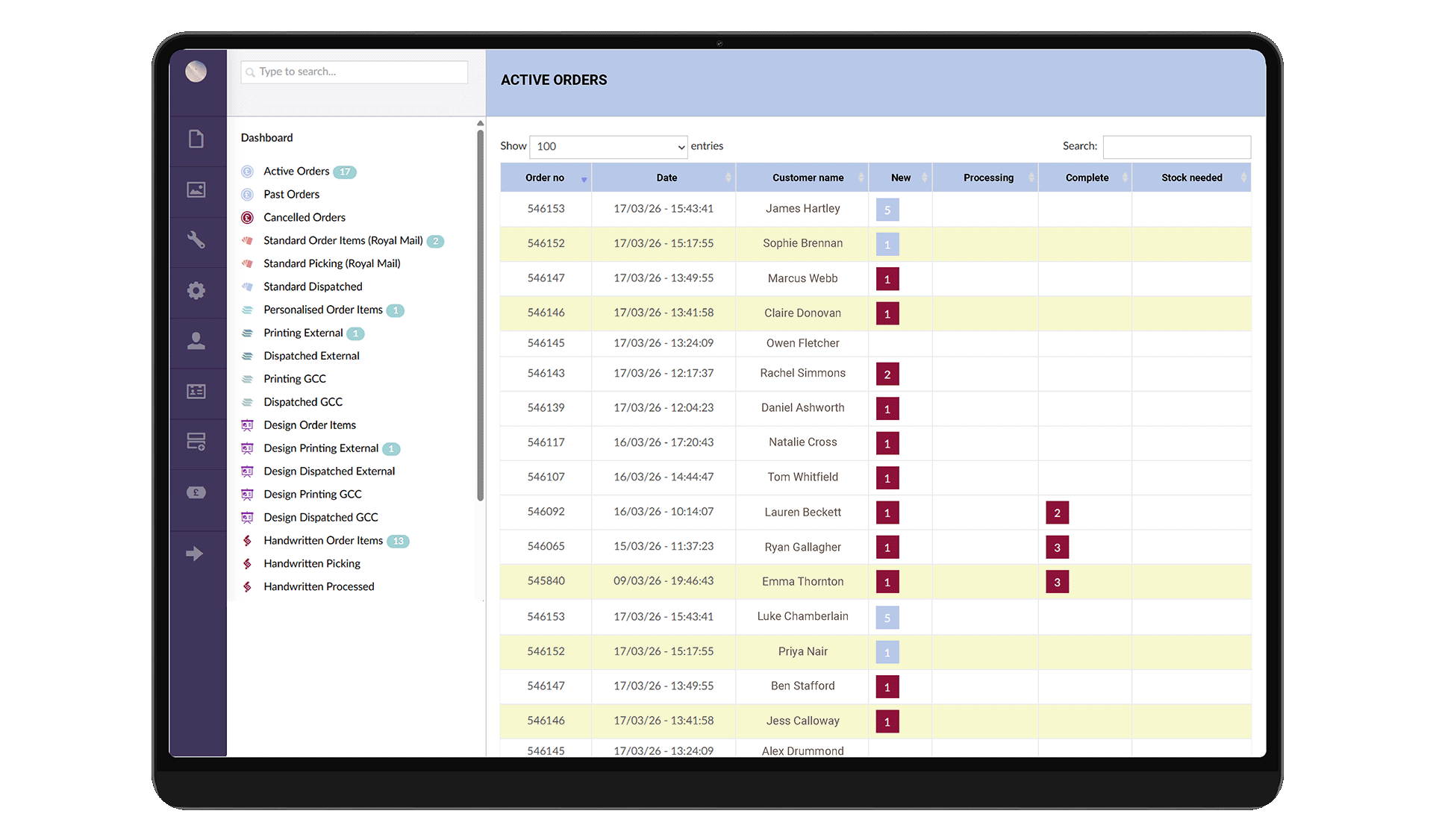Screen dimensions: 1433x840
Task: Open Handwritten Order Items link
Action: coord(323,541)
